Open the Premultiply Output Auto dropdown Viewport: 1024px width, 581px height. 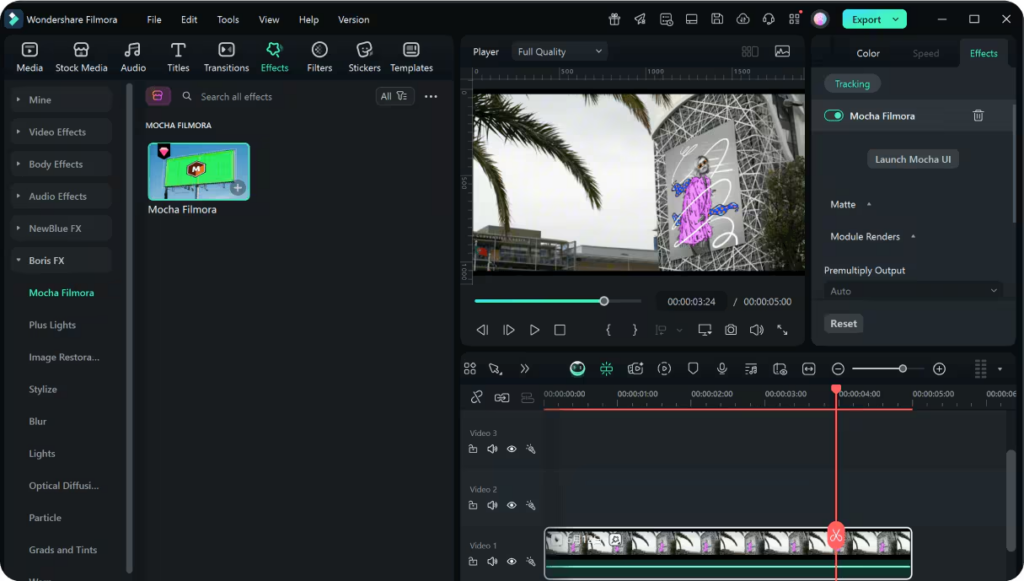[x=914, y=291]
